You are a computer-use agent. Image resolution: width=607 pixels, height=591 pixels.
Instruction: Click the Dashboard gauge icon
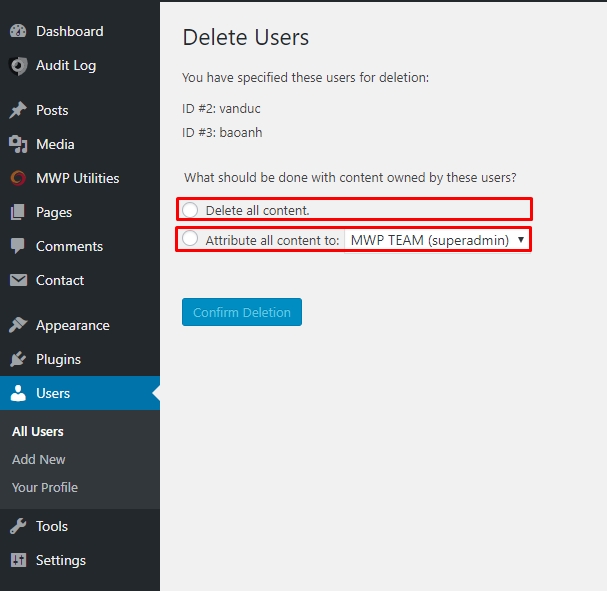18,31
